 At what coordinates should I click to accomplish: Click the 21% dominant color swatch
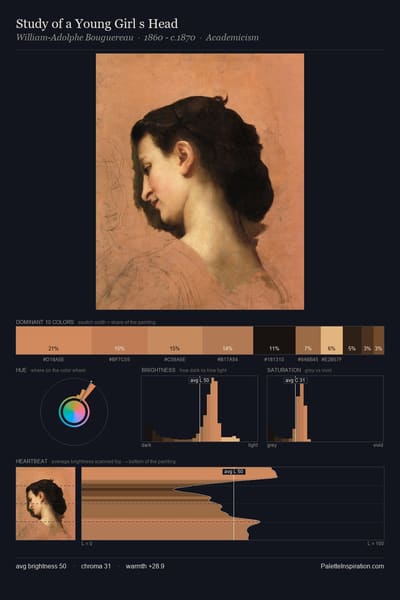54,341
